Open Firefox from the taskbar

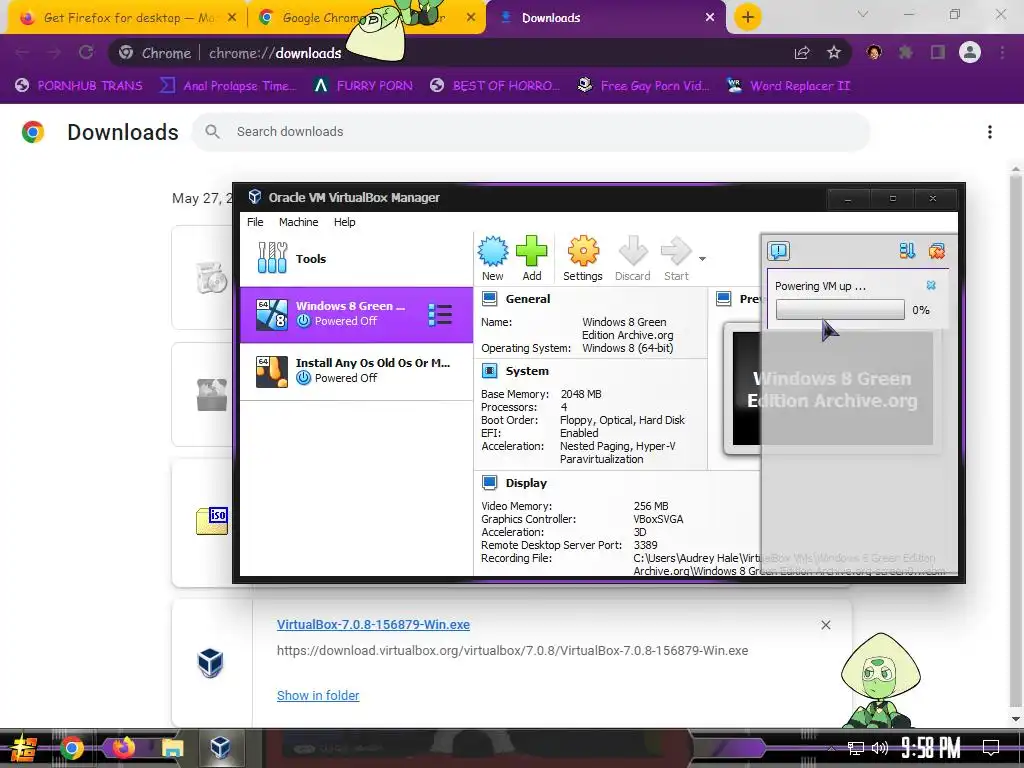point(123,747)
